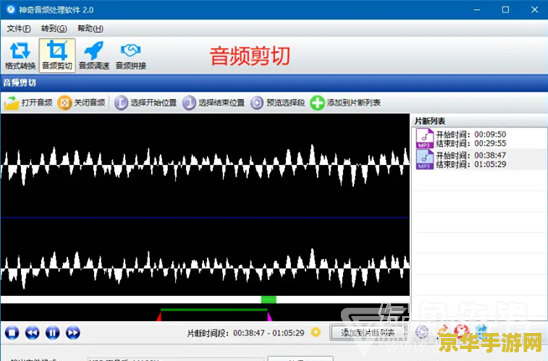Click the red start marker on timeline
Image resolution: width=548 pixels, height=361 pixels.
pyautogui.click(x=159, y=317)
